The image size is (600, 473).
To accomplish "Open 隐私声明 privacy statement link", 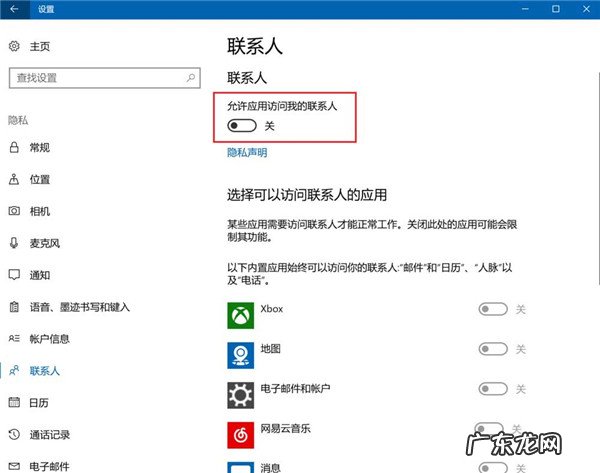I will point(247,153).
